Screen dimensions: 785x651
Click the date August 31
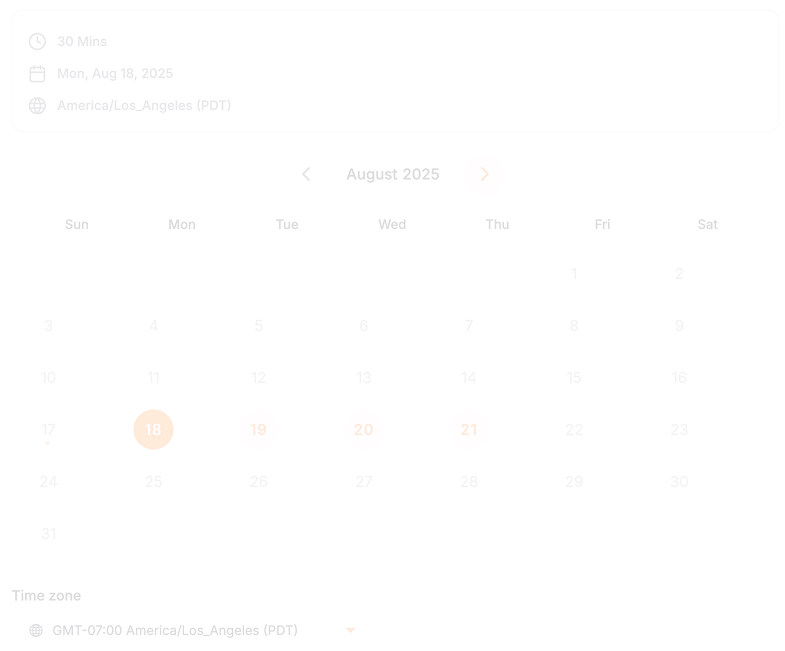[x=48, y=534]
